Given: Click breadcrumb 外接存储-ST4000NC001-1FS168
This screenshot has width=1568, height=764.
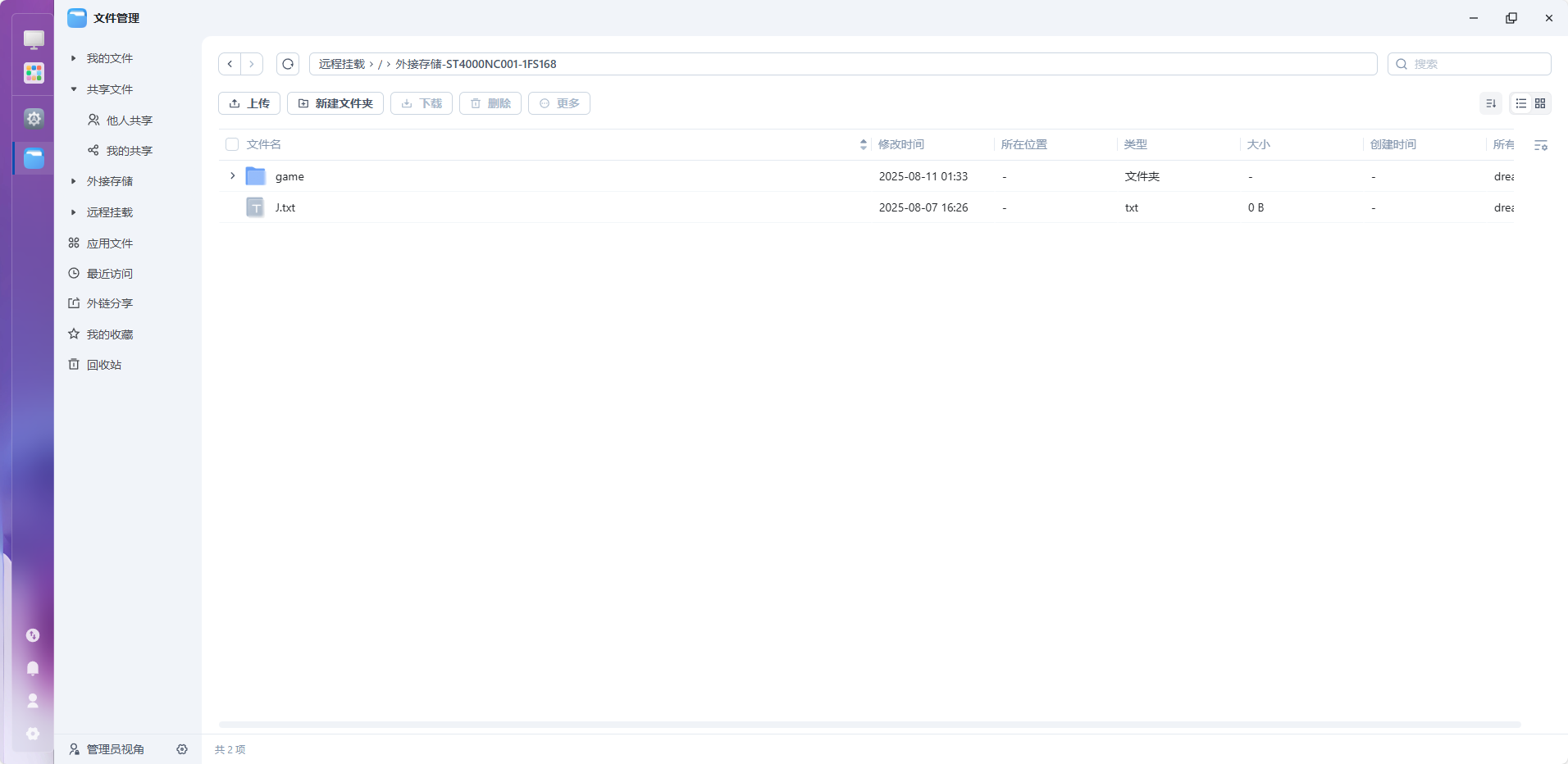Looking at the screenshot, I should [476, 64].
